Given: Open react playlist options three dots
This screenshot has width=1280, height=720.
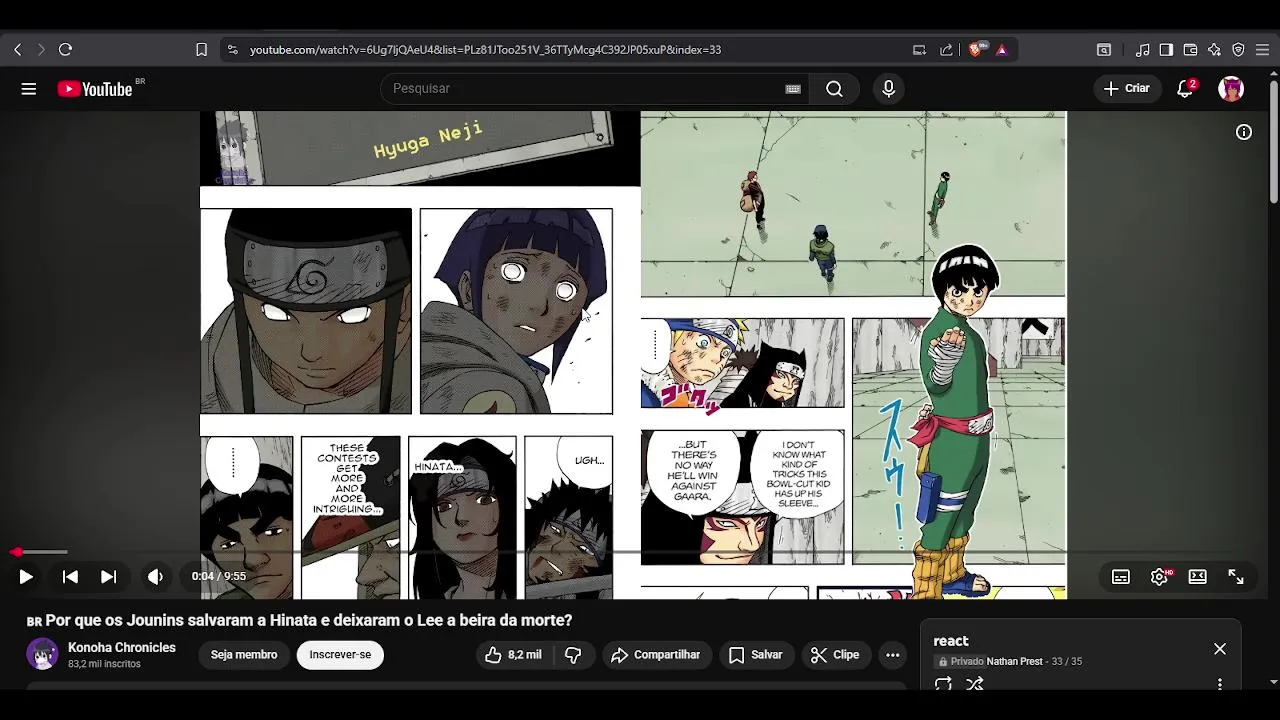Looking at the screenshot, I should [x=1220, y=684].
